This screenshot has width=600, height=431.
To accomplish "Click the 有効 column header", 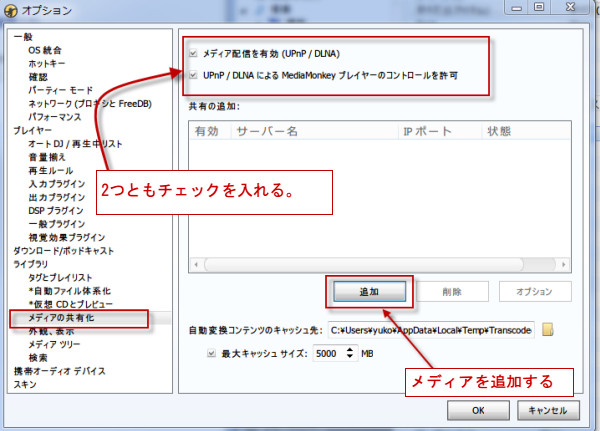I will pyautogui.click(x=210, y=131).
